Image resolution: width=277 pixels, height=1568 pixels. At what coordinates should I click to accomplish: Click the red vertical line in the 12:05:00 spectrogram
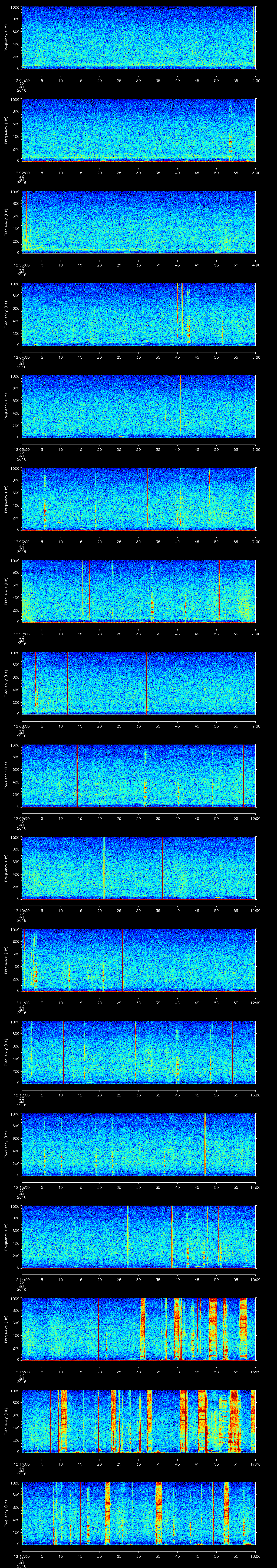pos(180,405)
